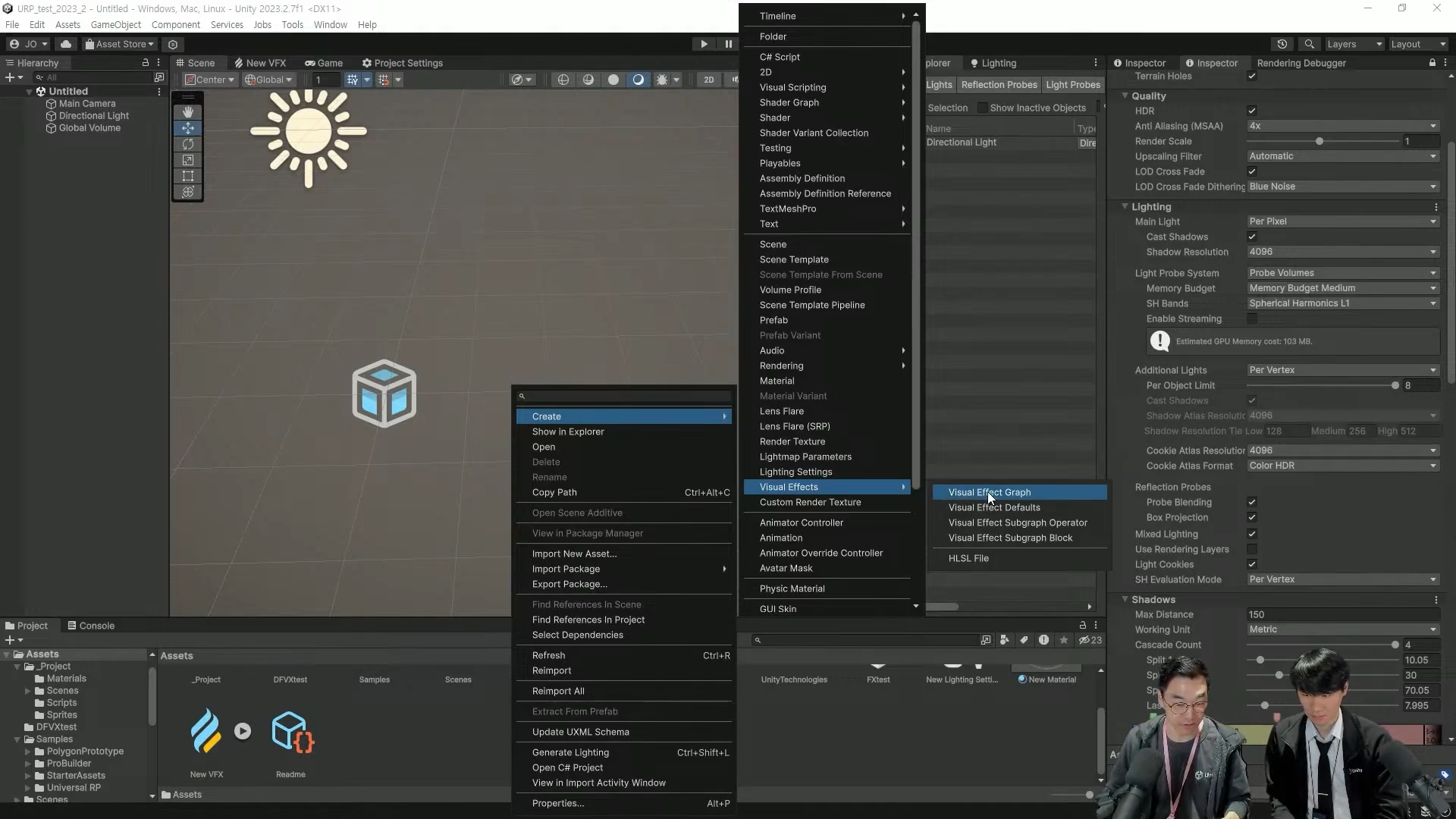1456x819 pixels.
Task: Click the cloud services icon
Action: point(66,44)
